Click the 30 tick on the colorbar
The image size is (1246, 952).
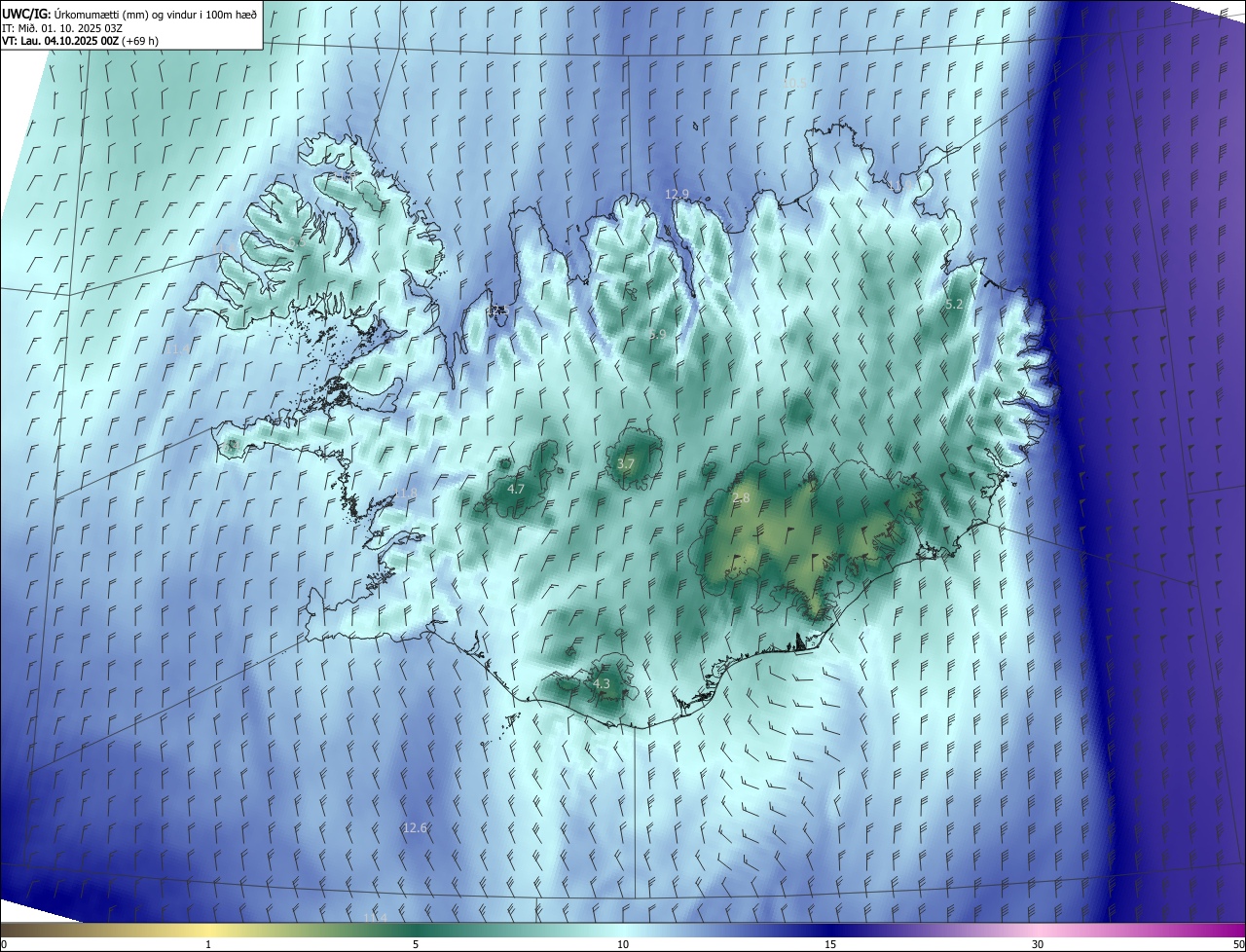click(x=1038, y=945)
